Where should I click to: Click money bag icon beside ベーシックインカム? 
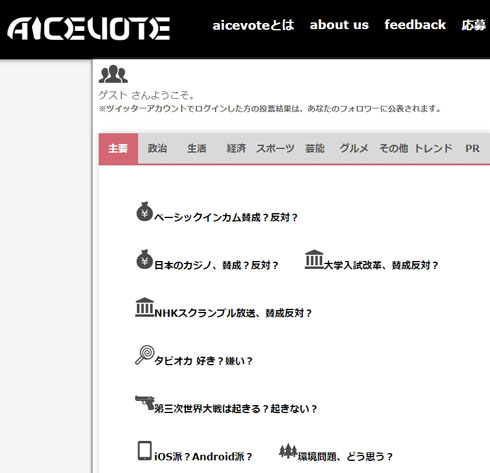click(144, 211)
